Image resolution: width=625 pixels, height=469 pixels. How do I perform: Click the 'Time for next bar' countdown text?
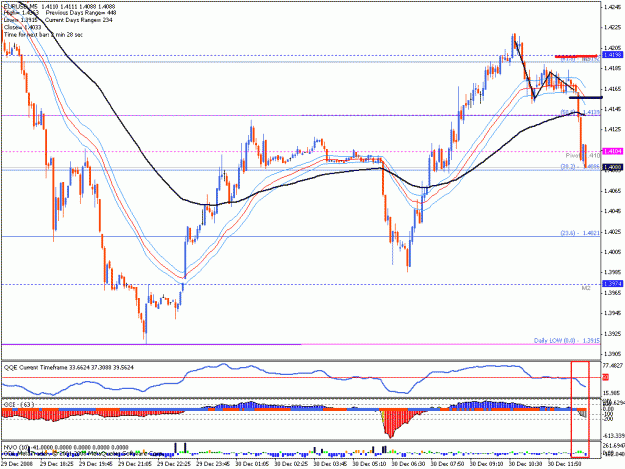pyautogui.click(x=43, y=35)
